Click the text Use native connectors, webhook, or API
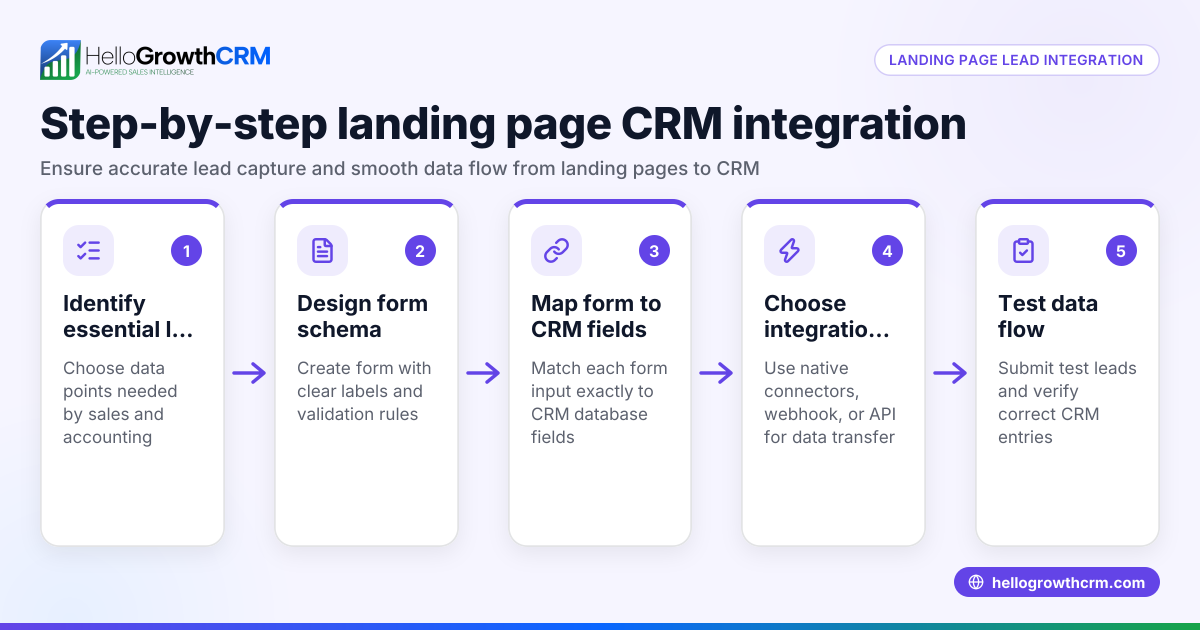The width and height of the screenshot is (1200, 630). click(x=829, y=402)
